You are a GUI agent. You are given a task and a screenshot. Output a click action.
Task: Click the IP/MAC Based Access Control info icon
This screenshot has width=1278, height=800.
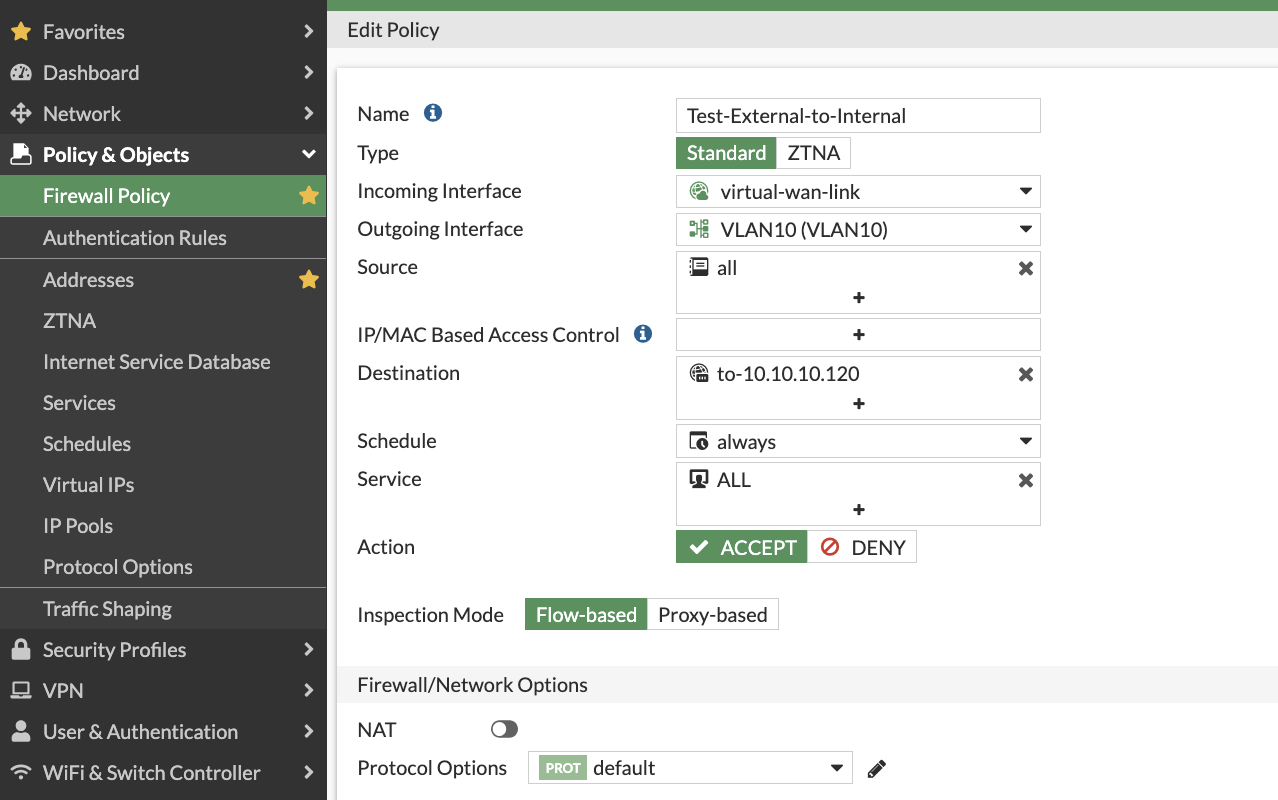coord(643,334)
